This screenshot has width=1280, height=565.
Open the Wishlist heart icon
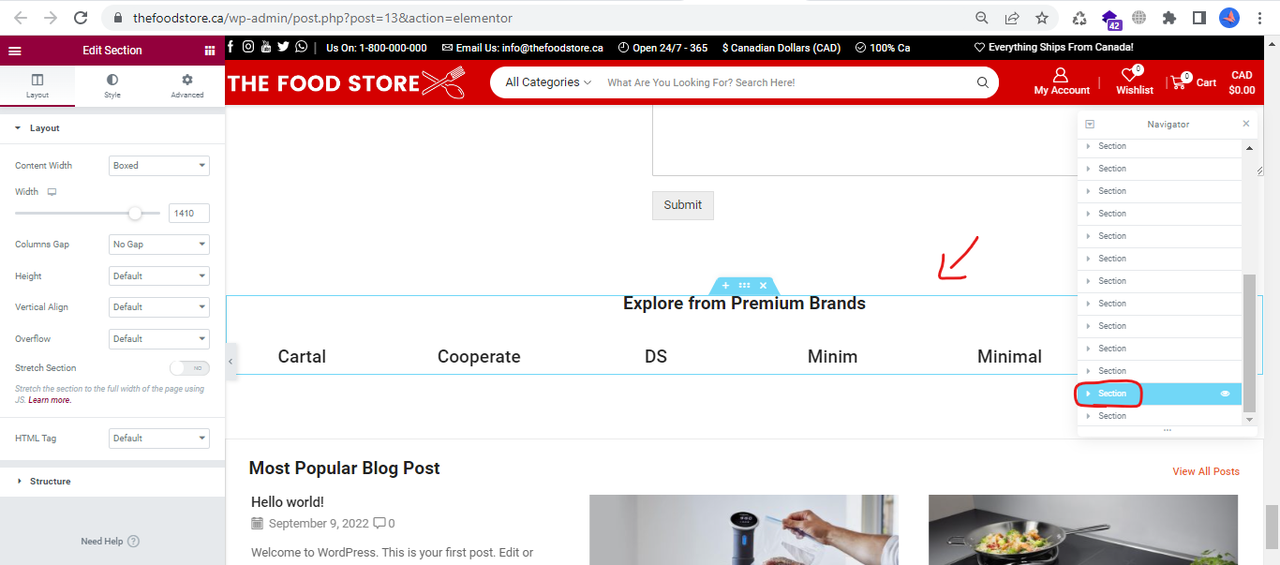(x=1130, y=75)
